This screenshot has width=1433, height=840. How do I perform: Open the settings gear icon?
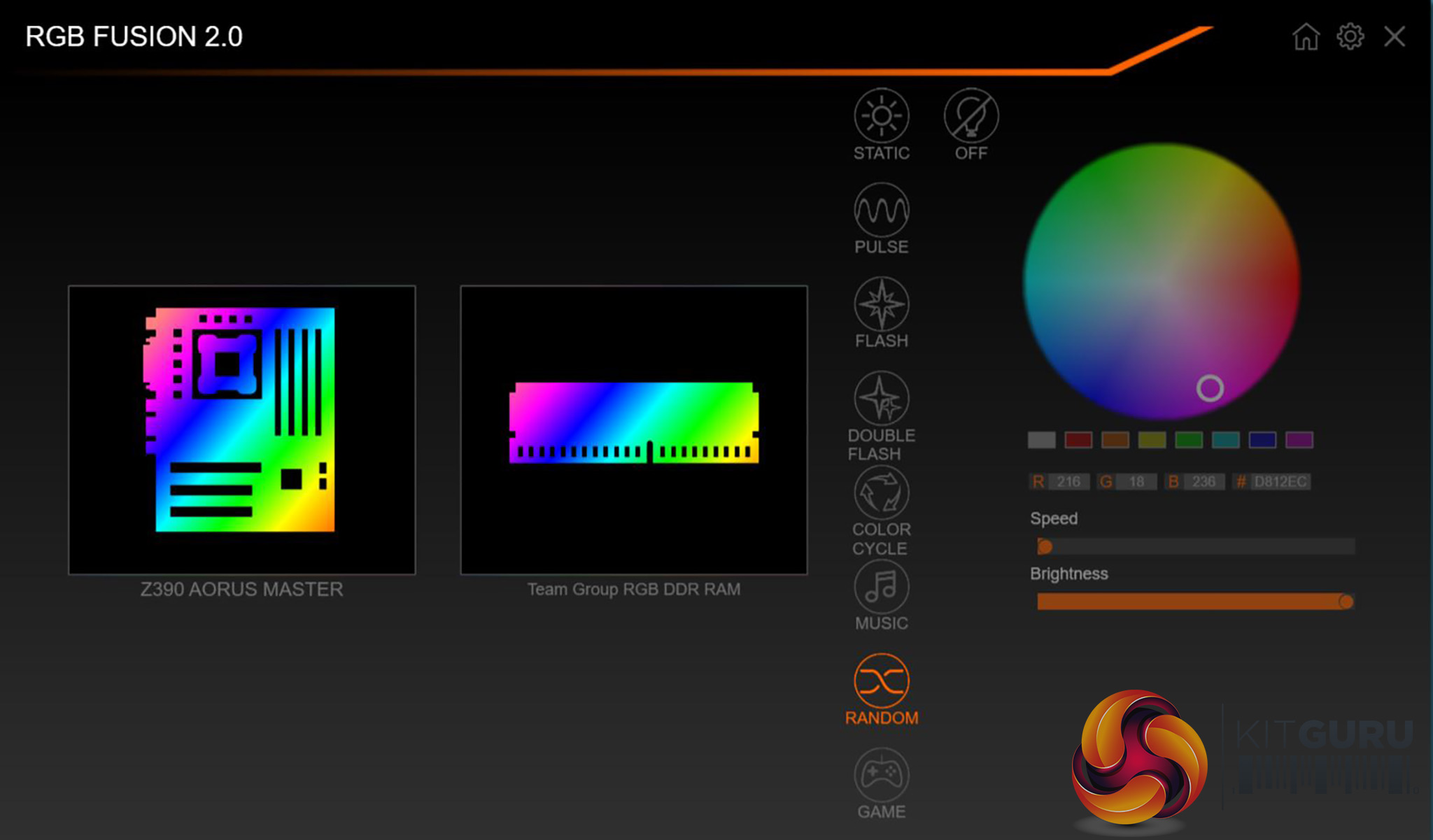[x=1350, y=36]
